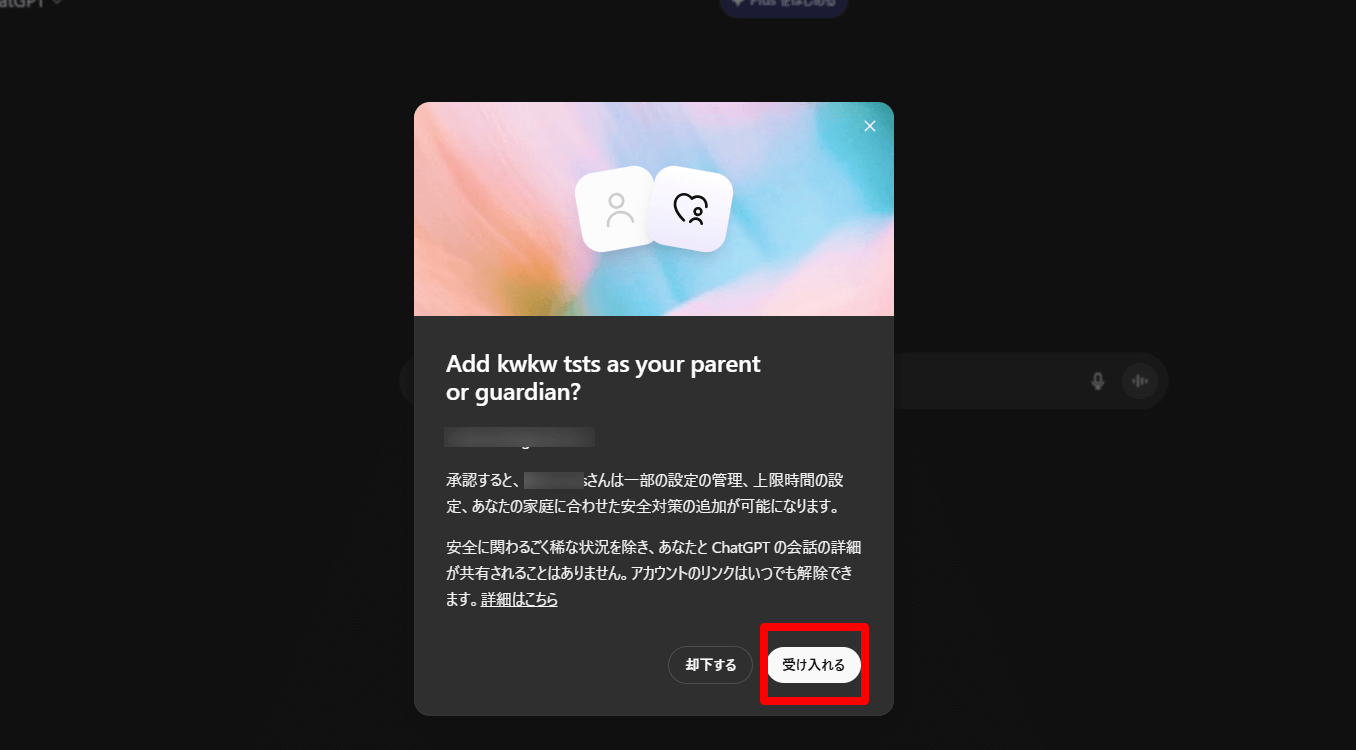The height and width of the screenshot is (750, 1356).
Task: Activate the microphone dictation icon
Action: [1097, 381]
